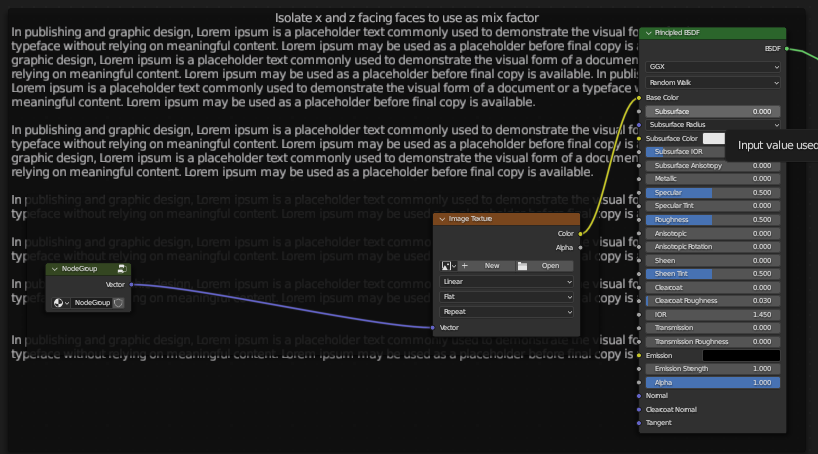Click the Subsurface IOR slider
The width and height of the screenshot is (818, 454).
(x=685, y=152)
